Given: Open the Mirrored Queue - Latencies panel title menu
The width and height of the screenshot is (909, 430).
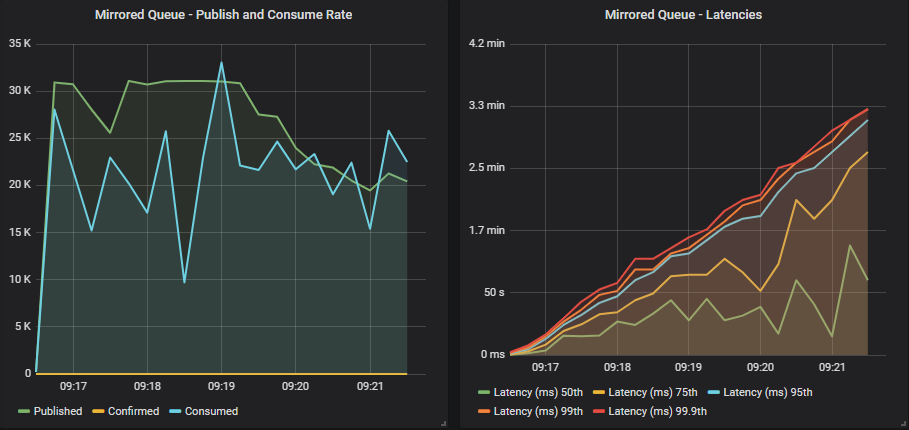Looking at the screenshot, I should (x=684, y=15).
